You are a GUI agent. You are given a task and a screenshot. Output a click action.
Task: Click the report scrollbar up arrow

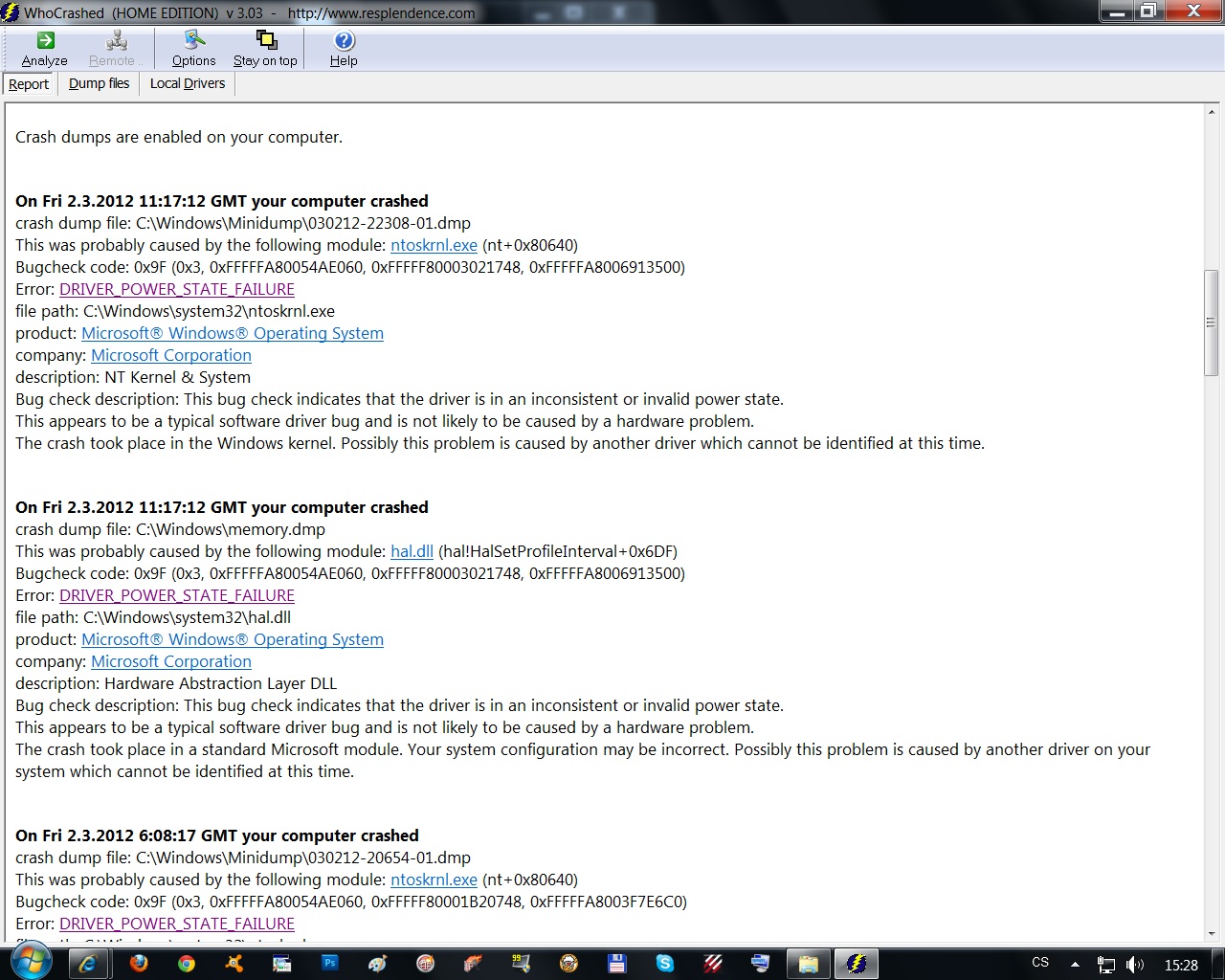[x=1211, y=113]
